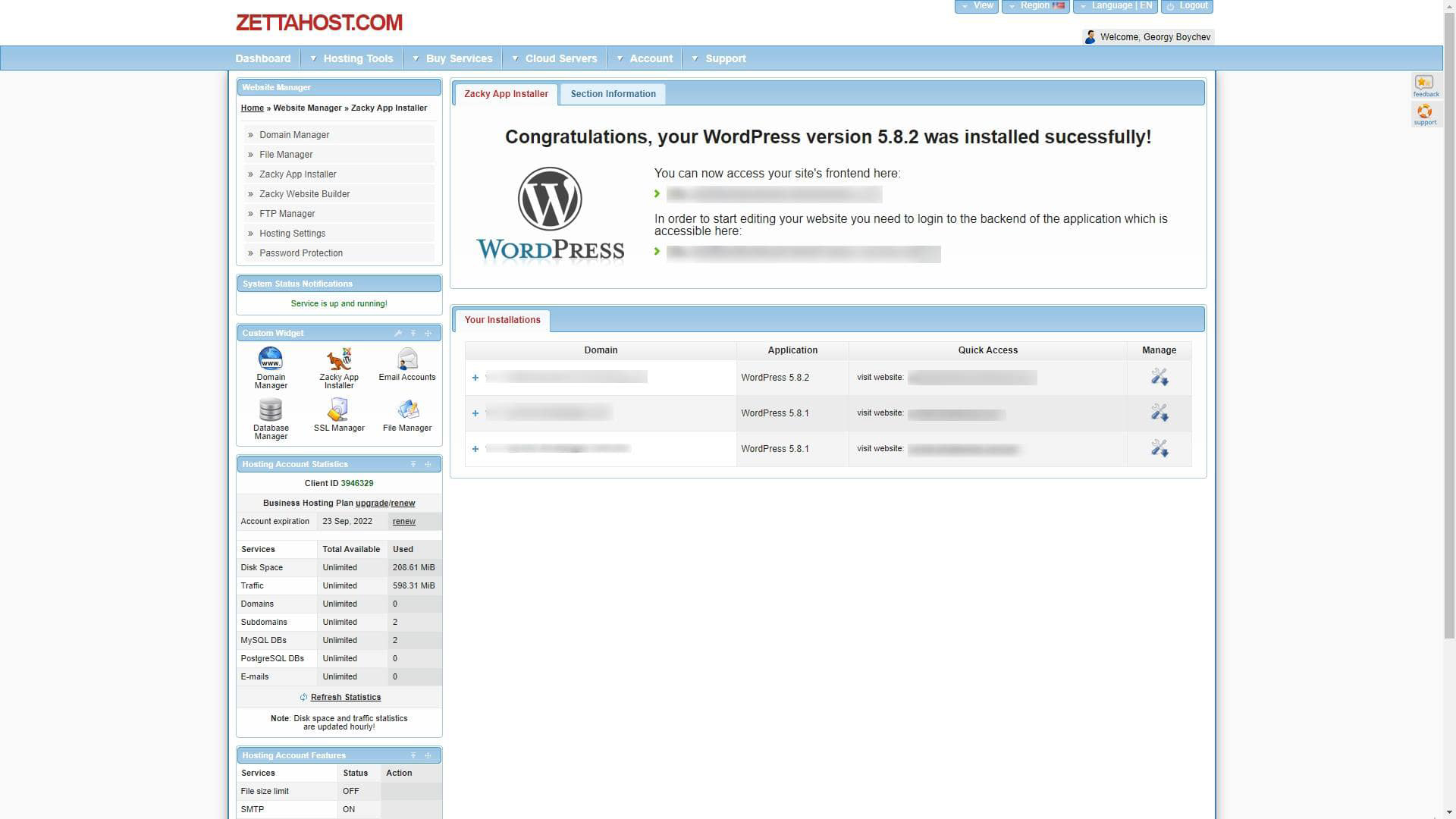Image resolution: width=1456 pixels, height=819 pixels.
Task: Click the Quick Access column header
Action: [987, 350]
